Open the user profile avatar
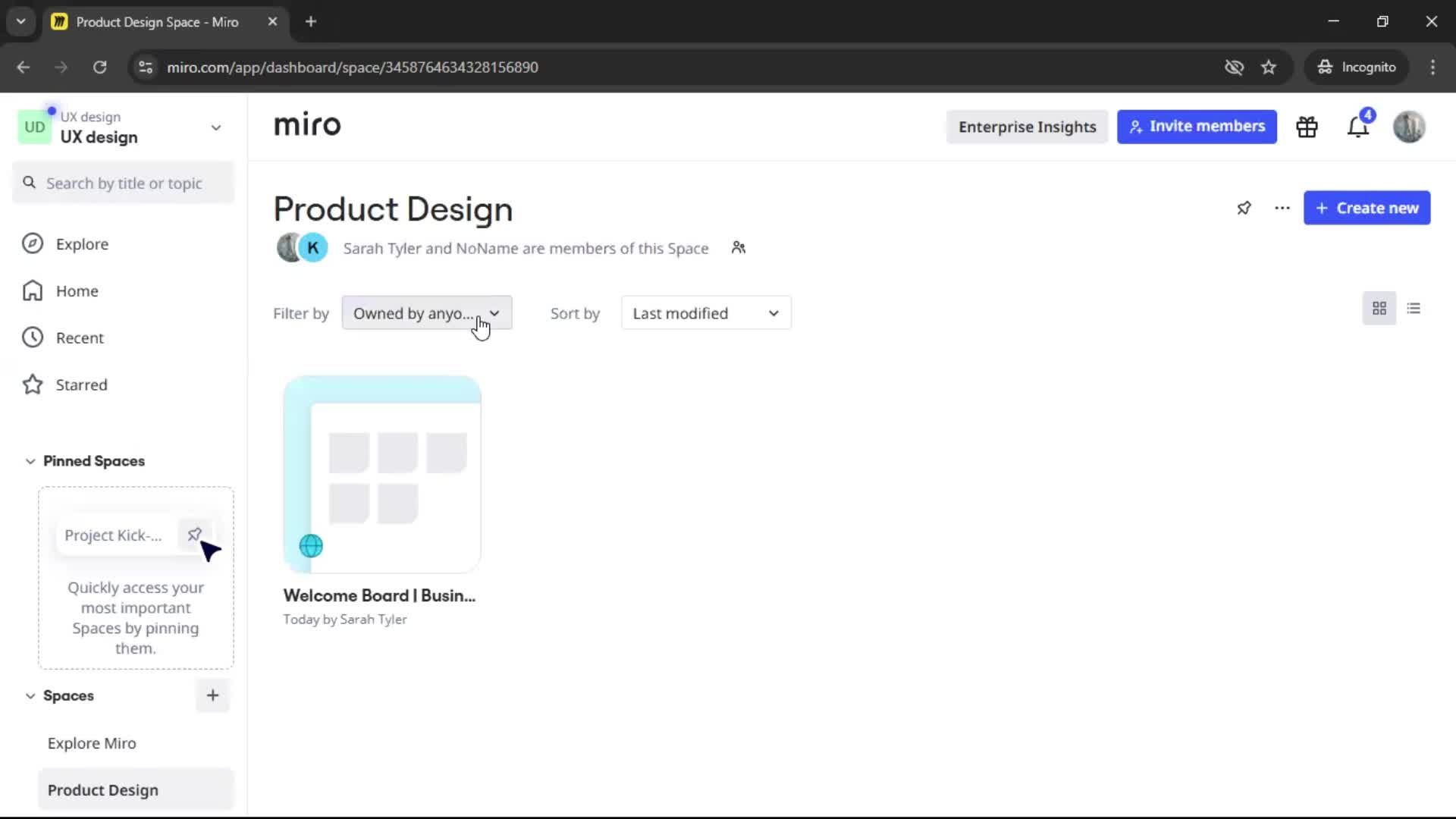1456x819 pixels. (1409, 127)
